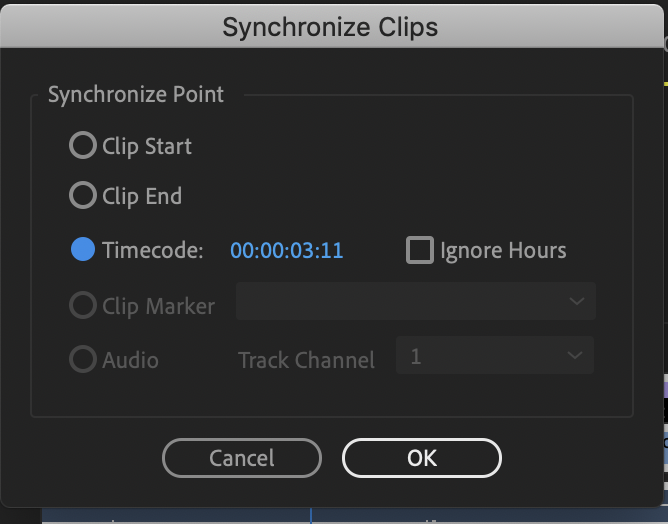Viewport: 668px width, 524px height.
Task: Expand the Track Channel dropdown chevron
Action: 575,356
